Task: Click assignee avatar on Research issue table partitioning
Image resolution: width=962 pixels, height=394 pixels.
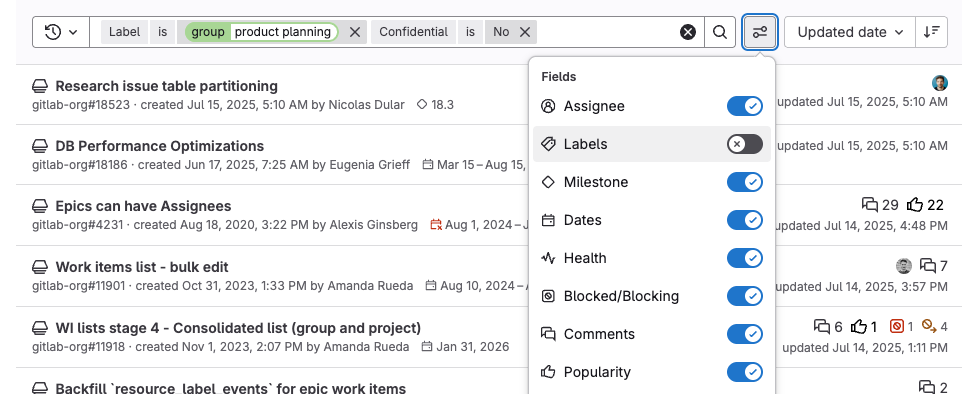Action: tap(939, 83)
